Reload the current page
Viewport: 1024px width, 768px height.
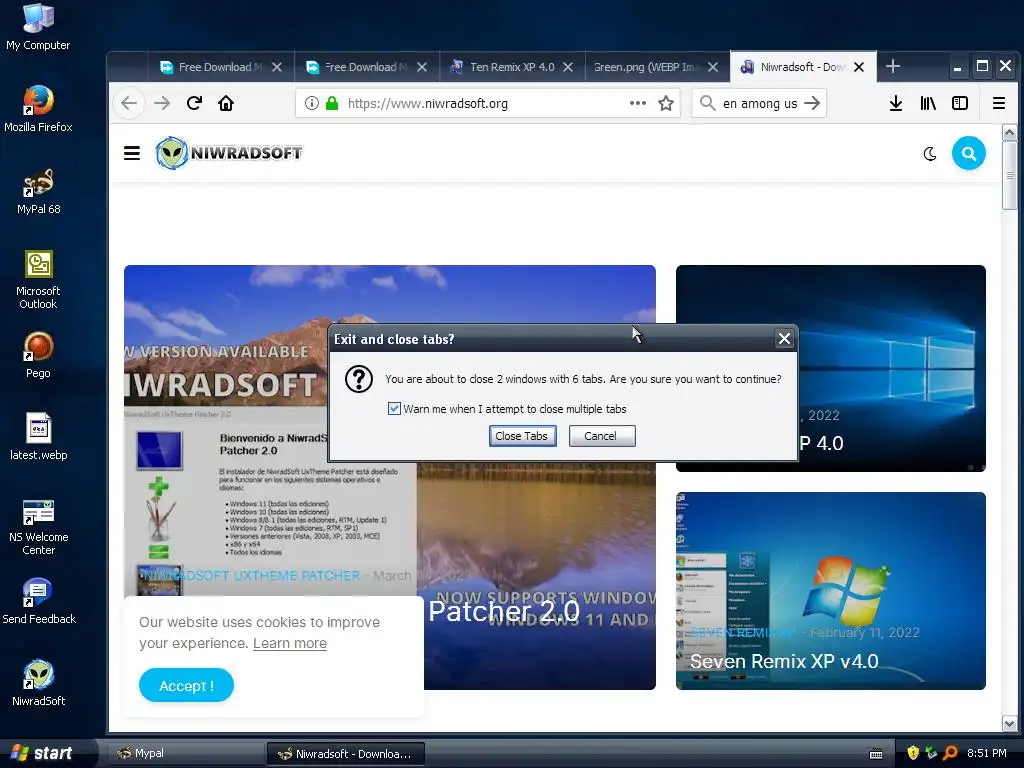point(194,103)
